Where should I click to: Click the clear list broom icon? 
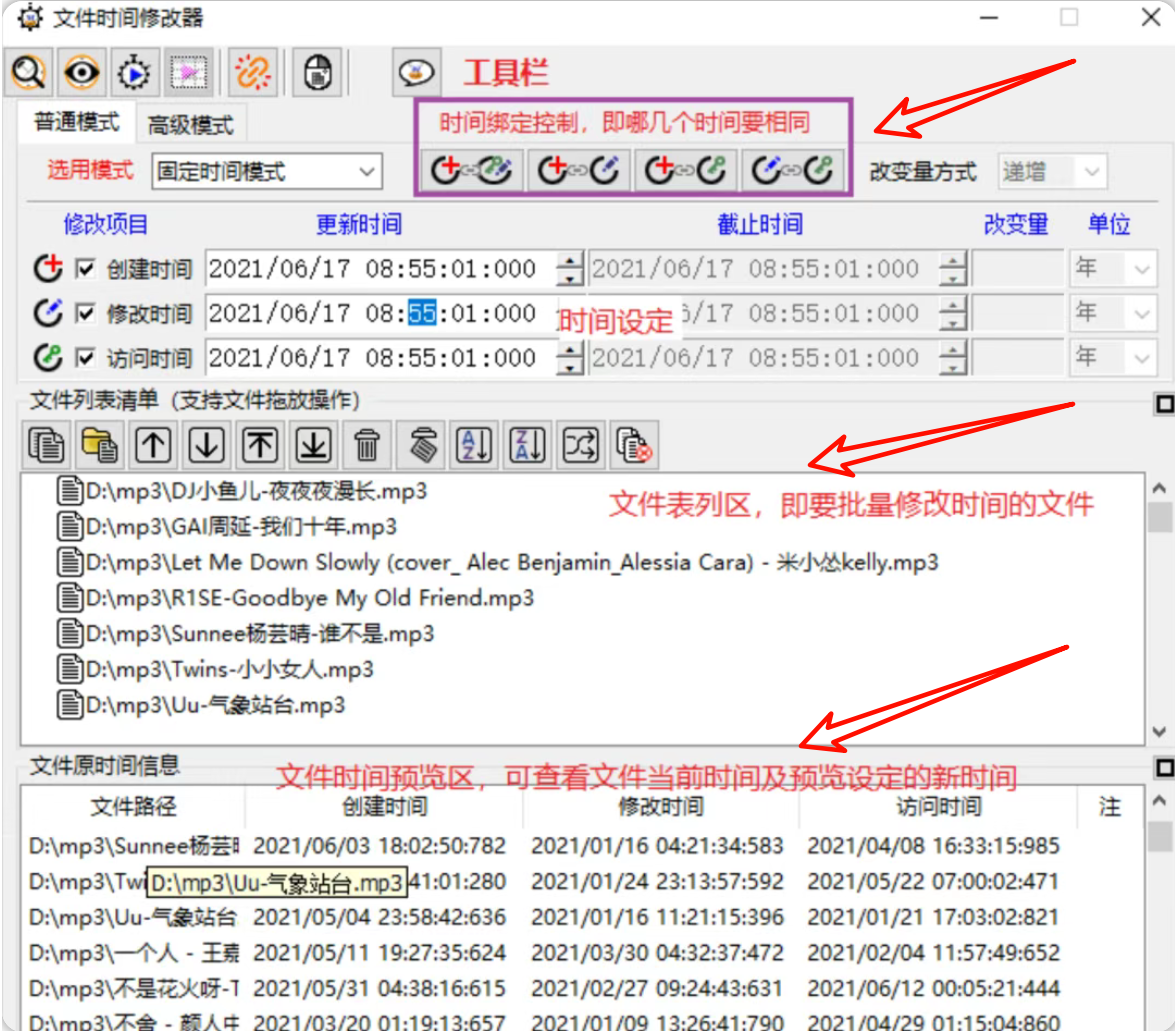click(x=423, y=445)
